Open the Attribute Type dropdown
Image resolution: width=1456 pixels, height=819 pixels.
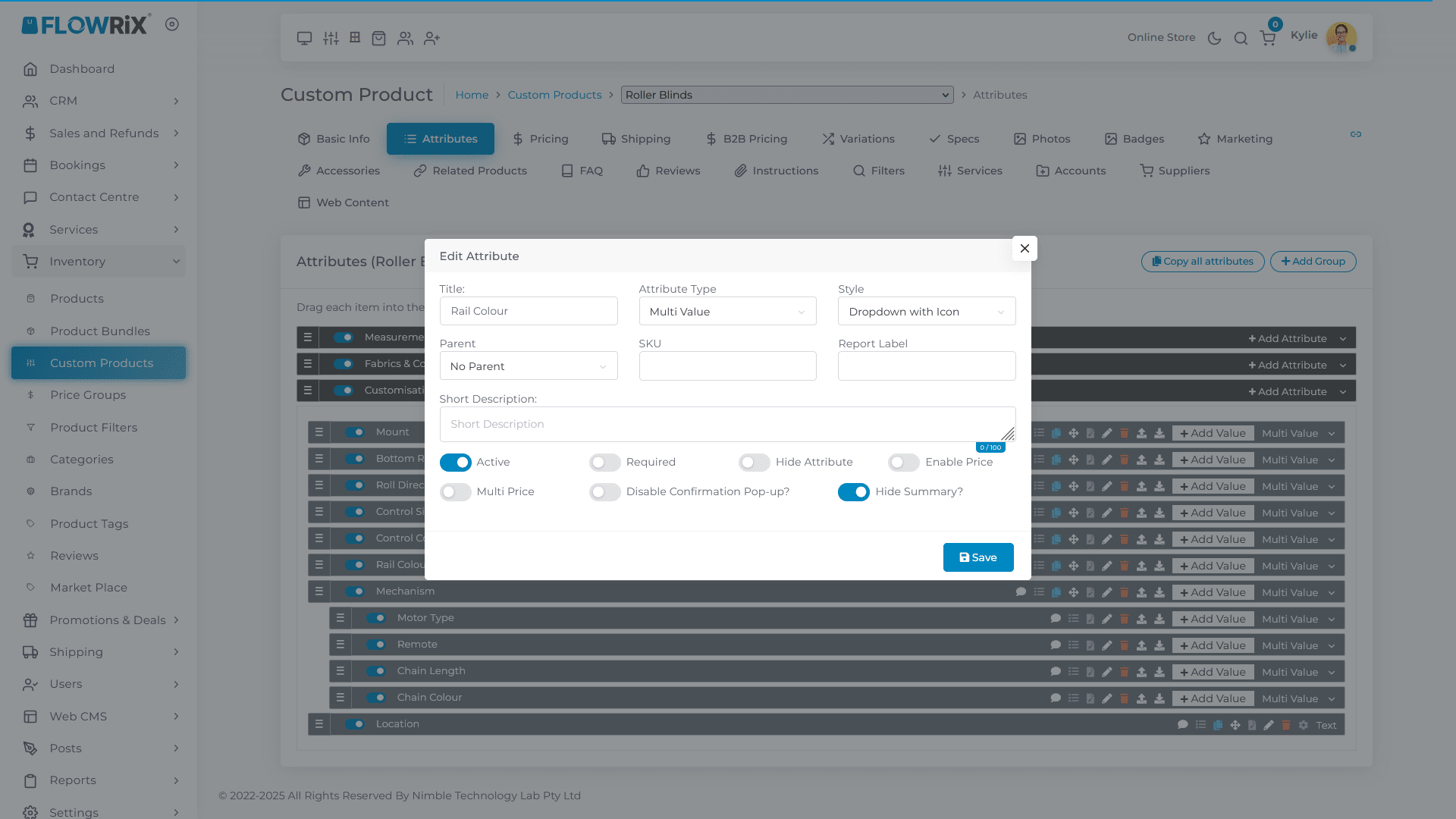pyautogui.click(x=726, y=312)
